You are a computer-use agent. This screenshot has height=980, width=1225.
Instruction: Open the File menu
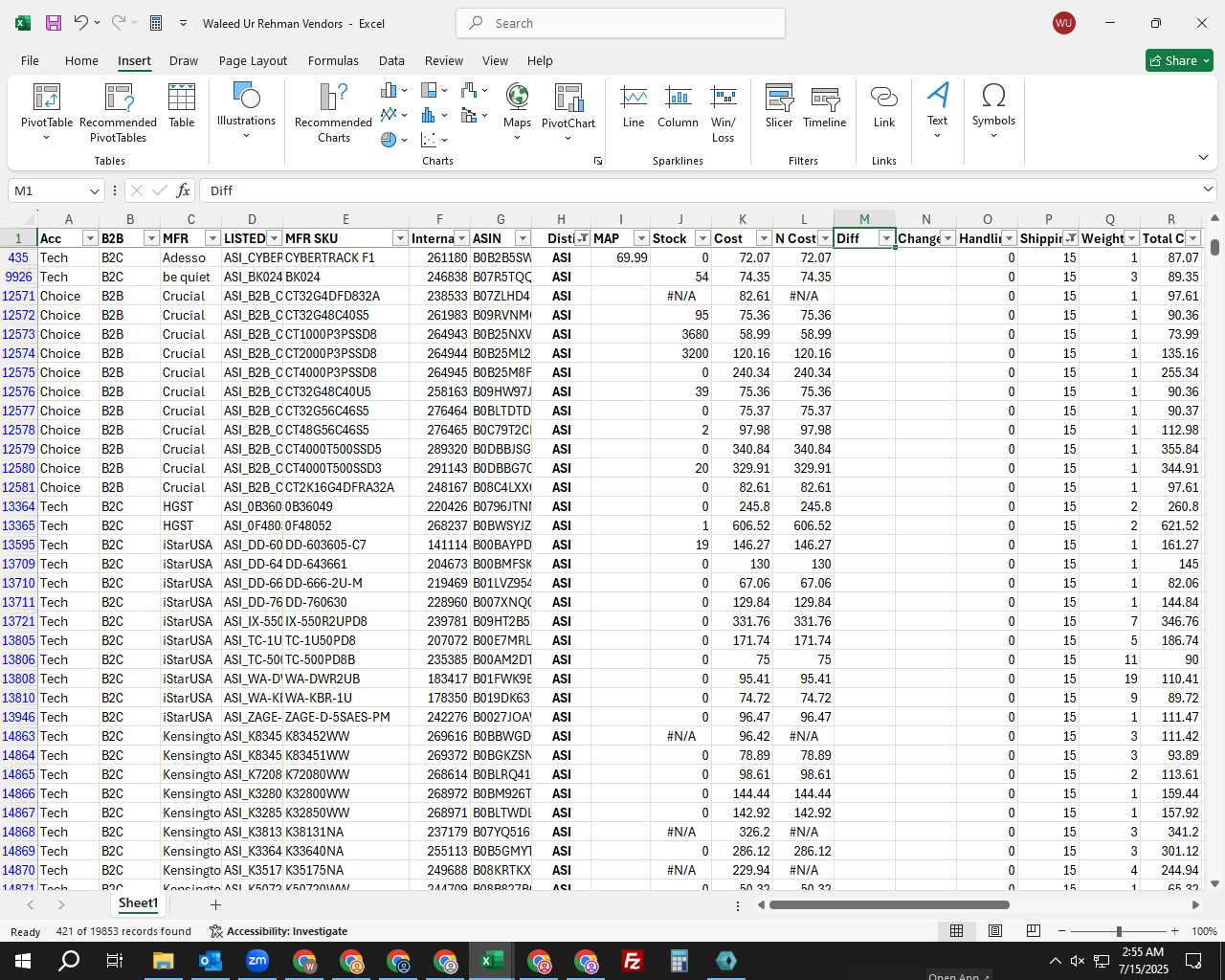30,60
